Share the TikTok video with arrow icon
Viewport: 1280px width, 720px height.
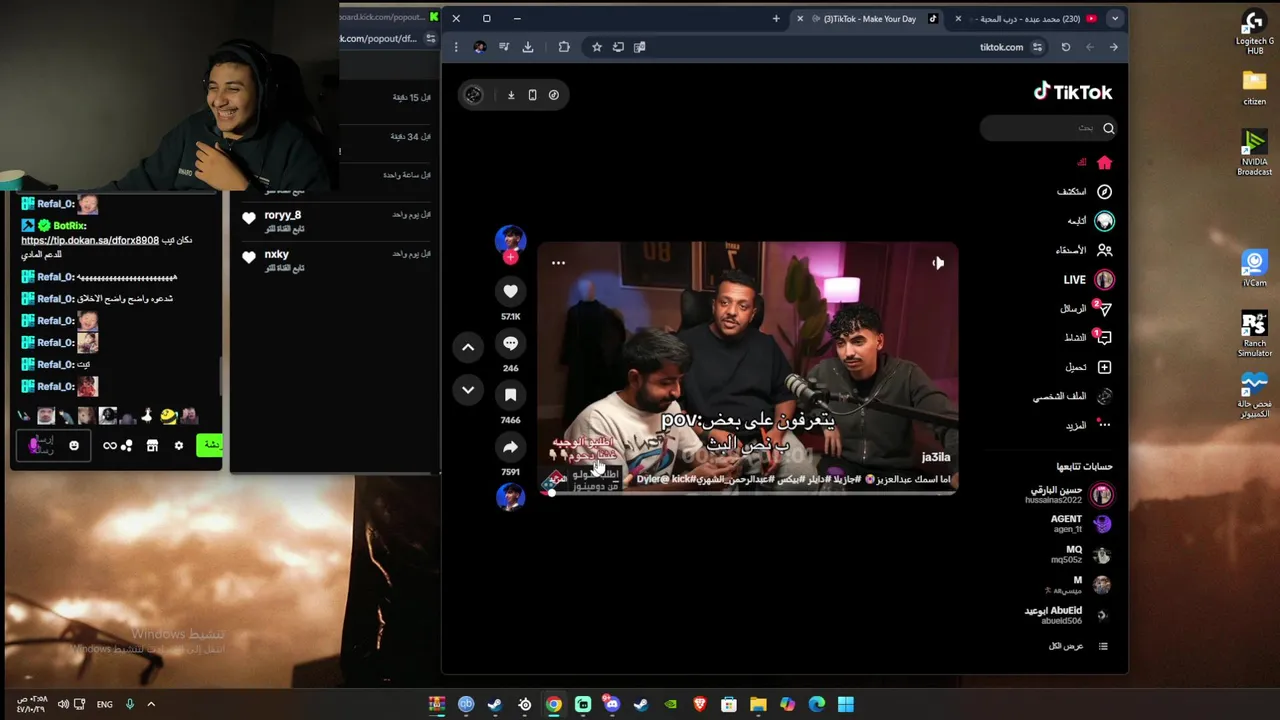(510, 447)
